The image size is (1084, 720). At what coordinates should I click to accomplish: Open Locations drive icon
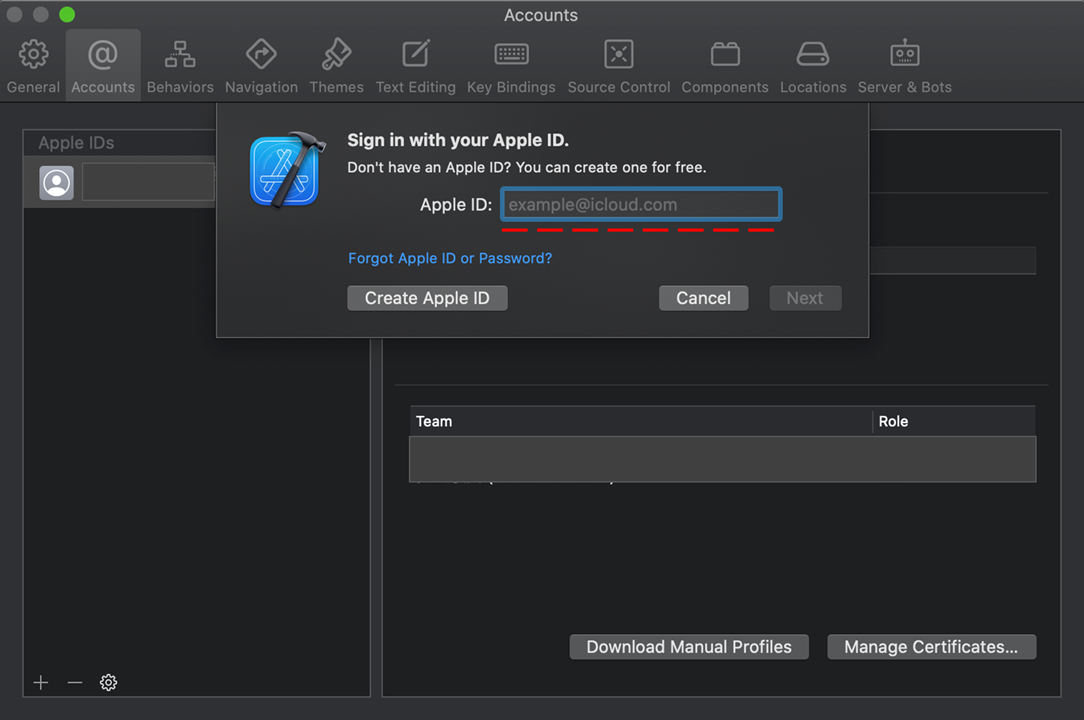coord(813,54)
